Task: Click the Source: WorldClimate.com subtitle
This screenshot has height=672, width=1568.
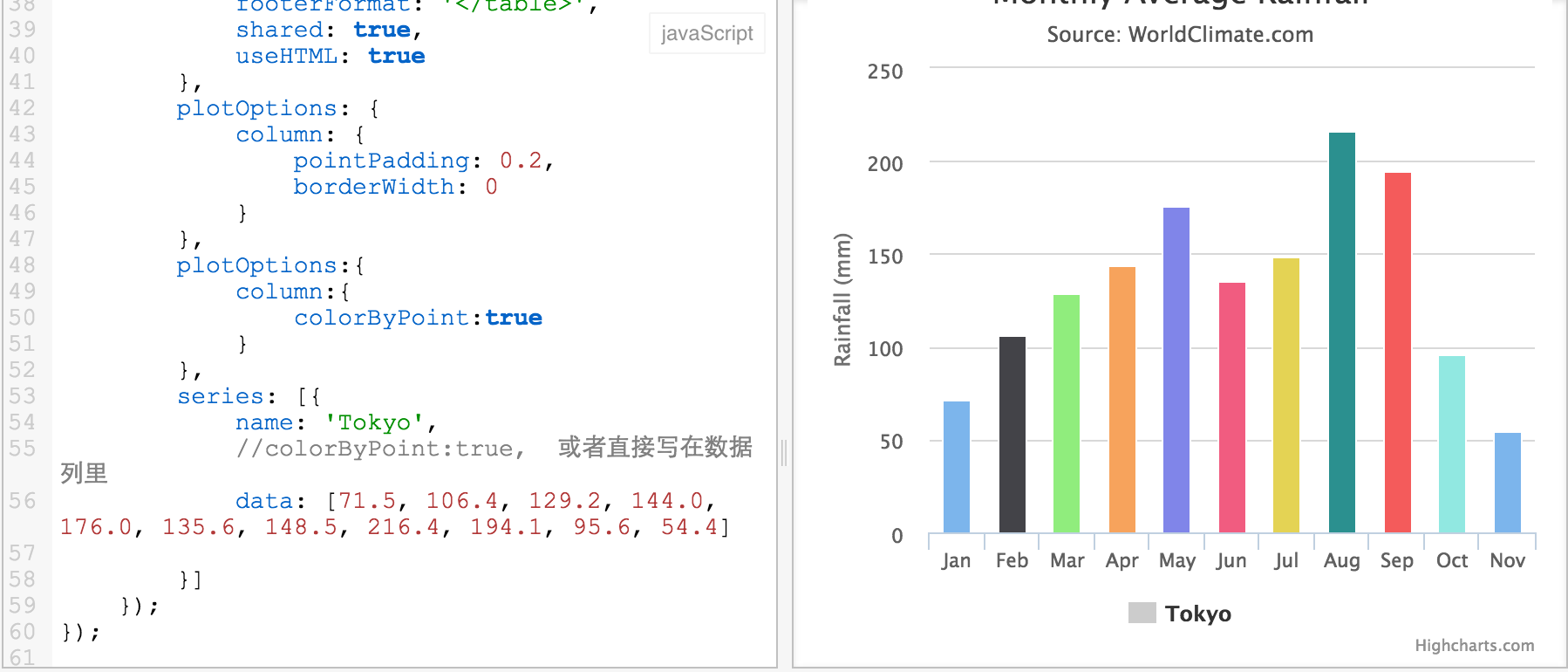Action: click(1179, 35)
